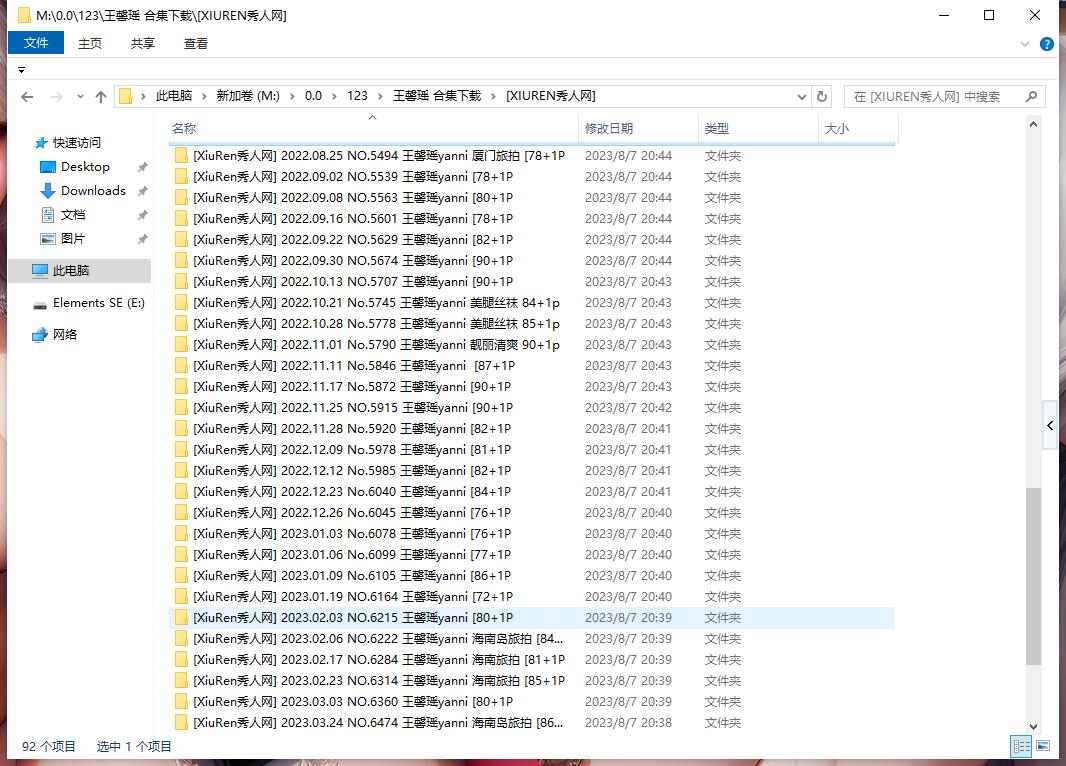
Task: Expand chevron after 新加卷 (M:) breadcrumb
Action: [x=292, y=97]
